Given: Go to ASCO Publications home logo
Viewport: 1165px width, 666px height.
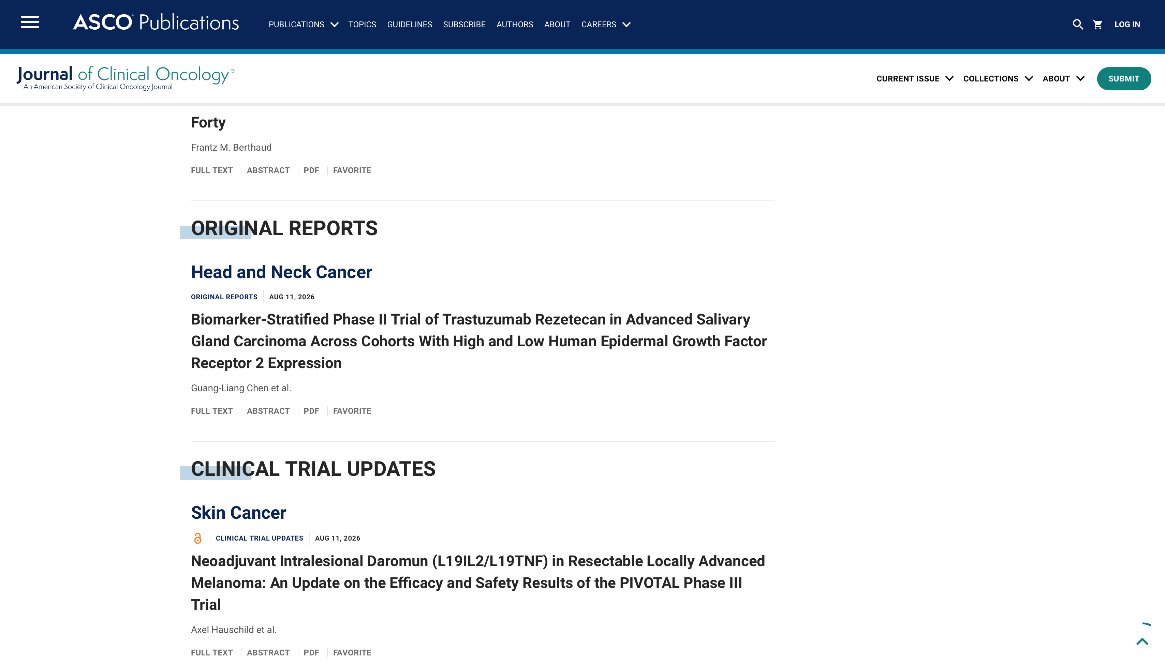Looking at the screenshot, I should pos(156,23).
